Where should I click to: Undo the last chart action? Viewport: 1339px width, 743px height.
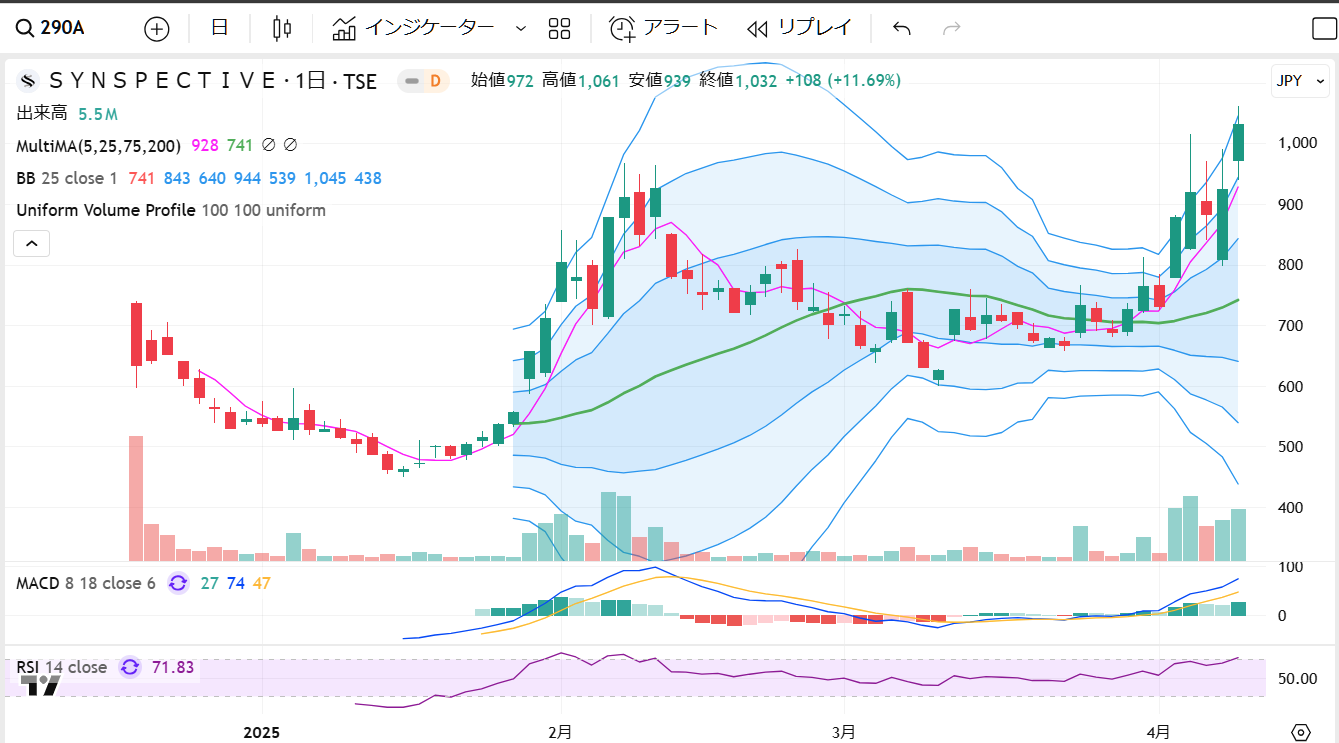(902, 28)
